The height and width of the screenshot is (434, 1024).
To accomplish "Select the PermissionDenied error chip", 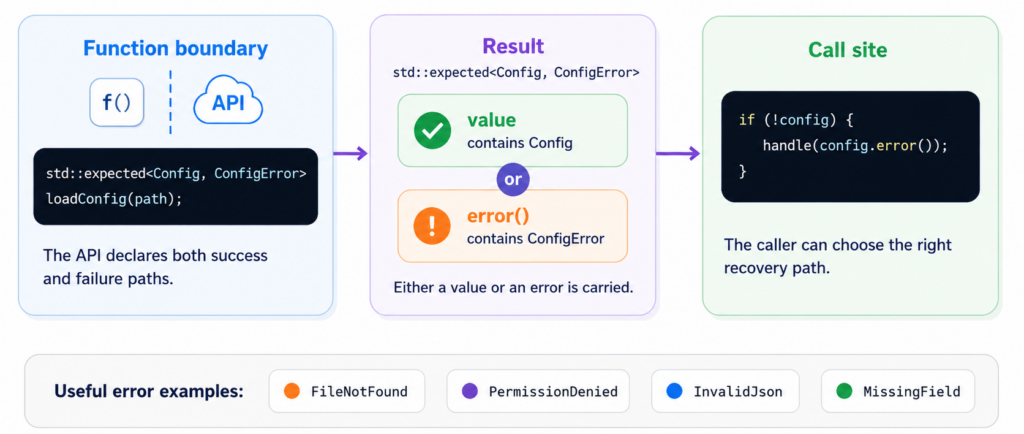I will [x=538, y=391].
